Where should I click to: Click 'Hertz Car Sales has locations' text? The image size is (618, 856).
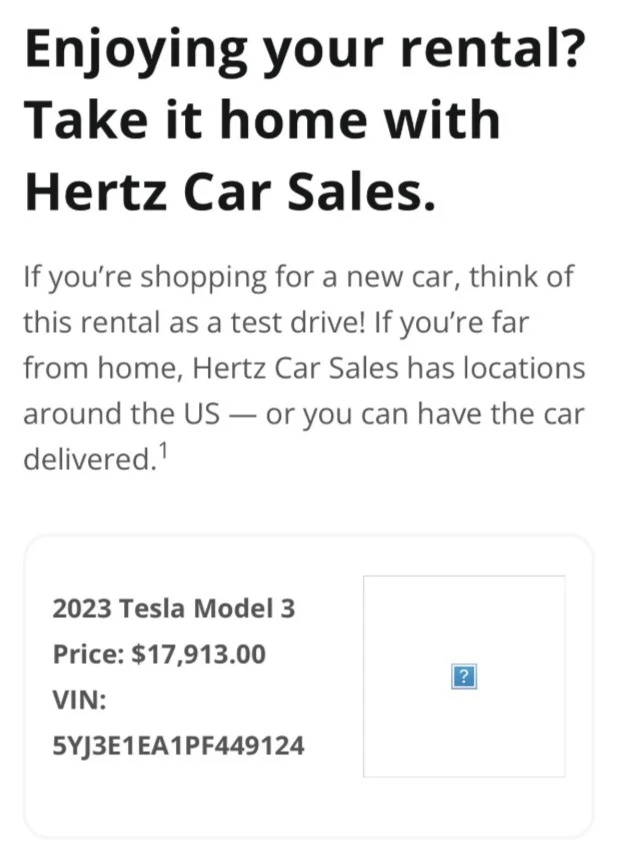coord(389,368)
